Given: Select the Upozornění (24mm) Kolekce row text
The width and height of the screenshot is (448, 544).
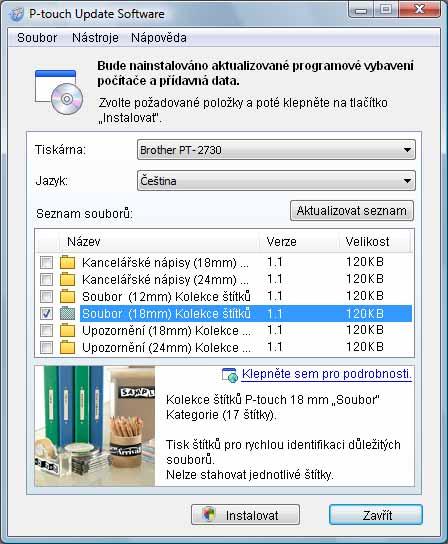Looking at the screenshot, I should pos(166,348).
